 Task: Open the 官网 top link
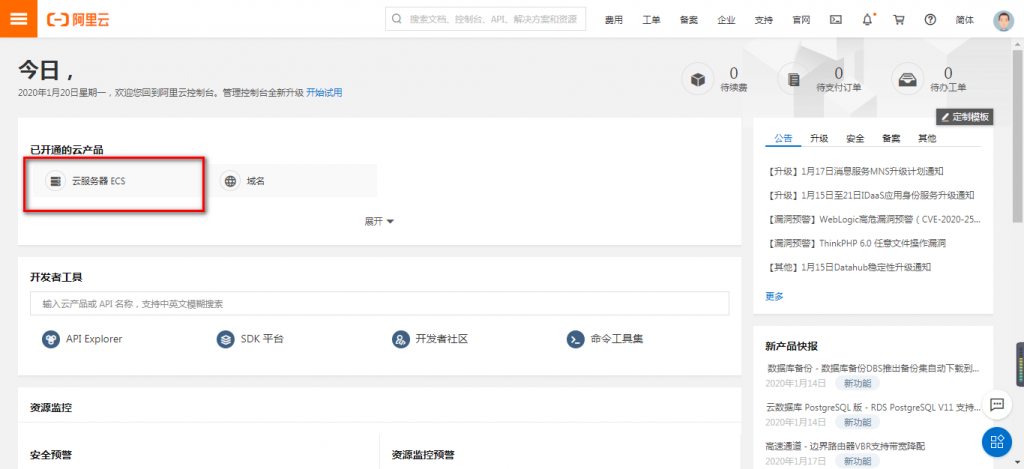(801, 20)
